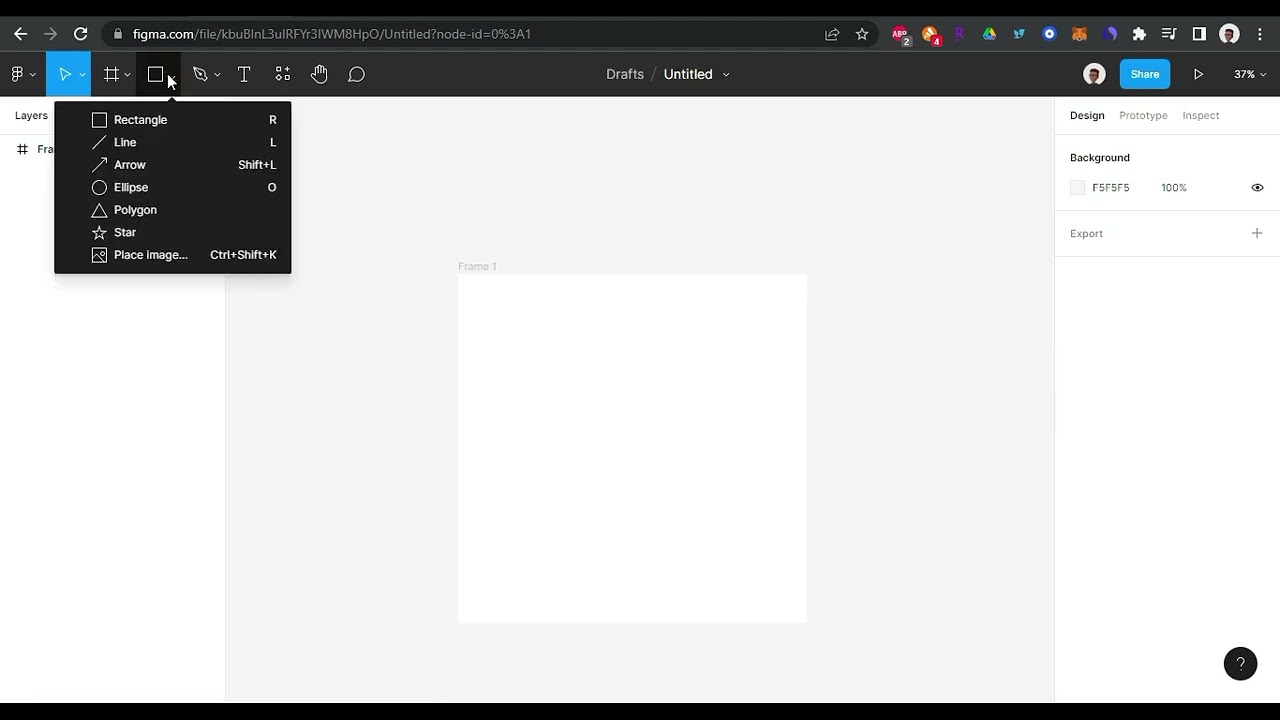Toggle background visibility eye icon
The height and width of the screenshot is (720, 1280).
1257,188
